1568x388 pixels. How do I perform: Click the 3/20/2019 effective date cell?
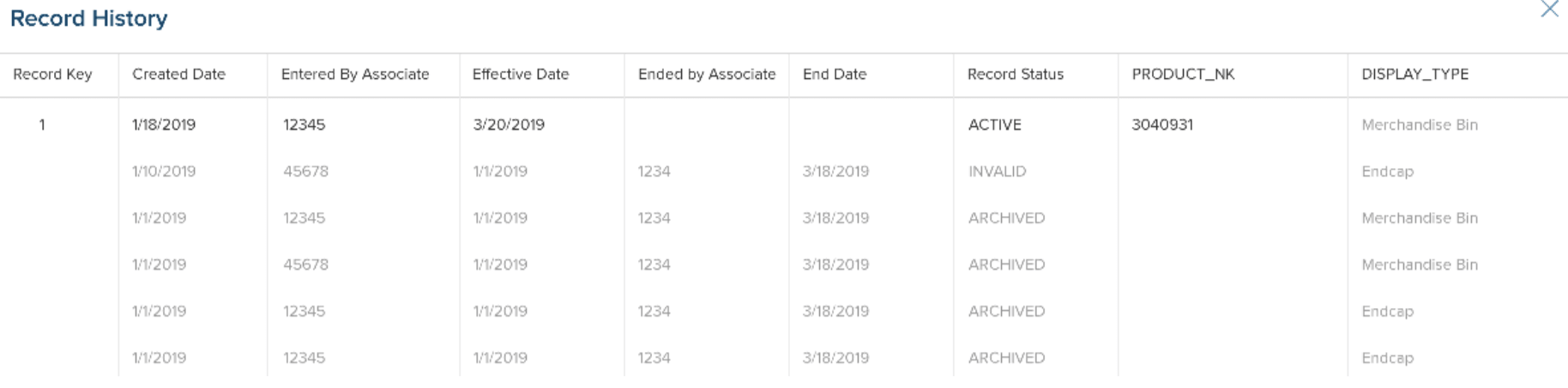[509, 125]
